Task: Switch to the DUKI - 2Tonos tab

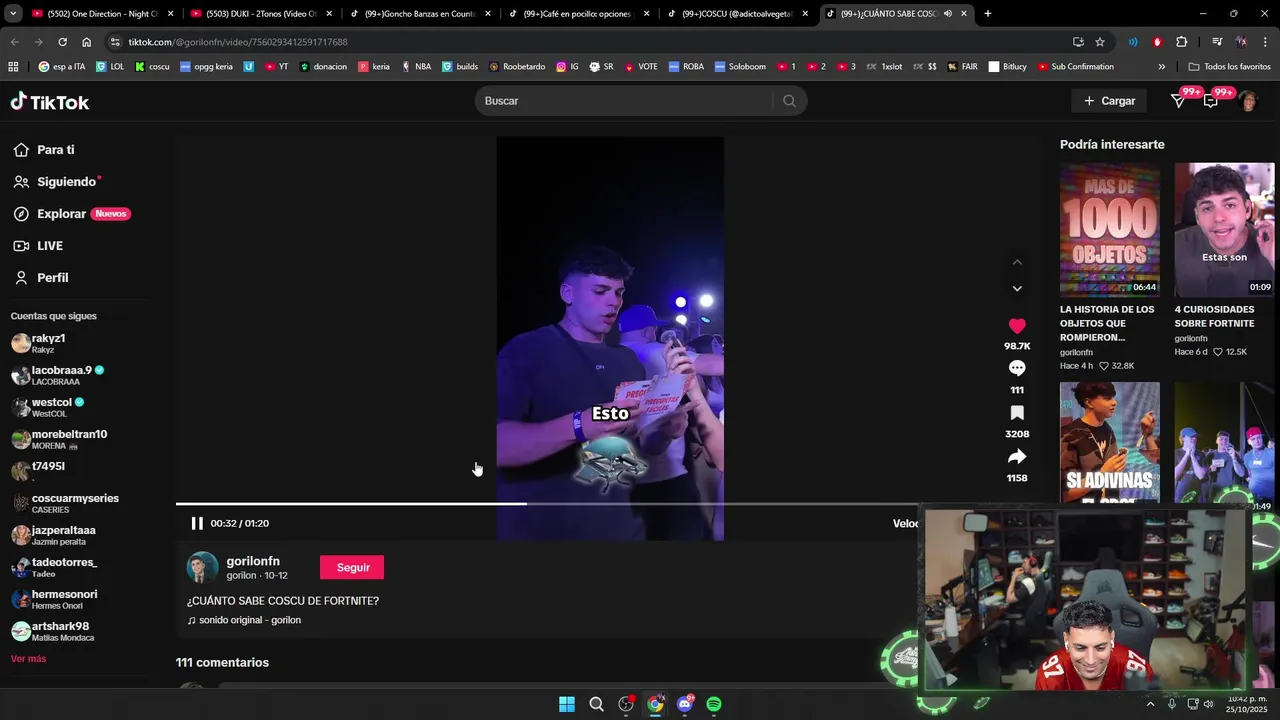Action: tap(260, 14)
